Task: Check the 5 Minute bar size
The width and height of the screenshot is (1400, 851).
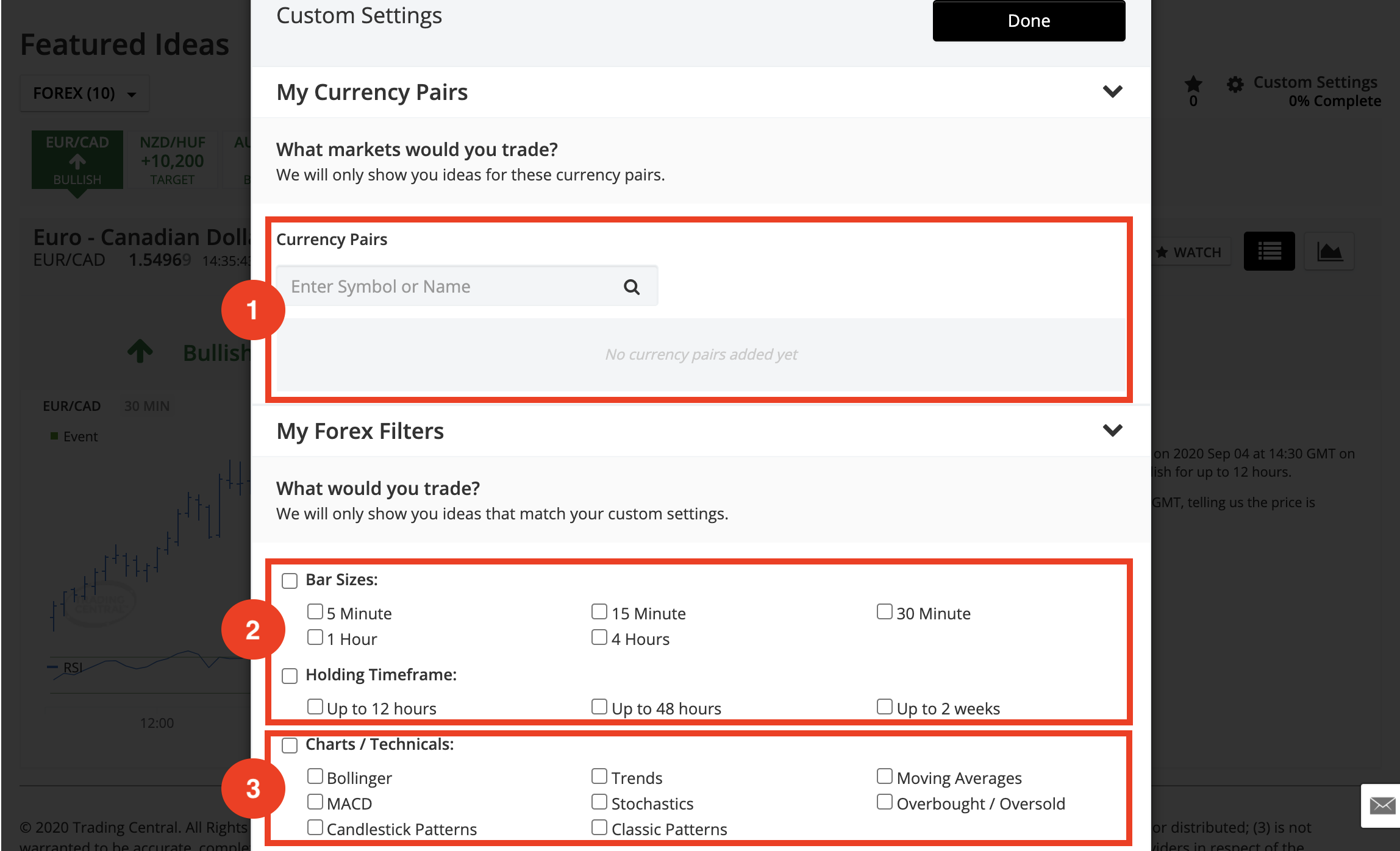Action: point(315,611)
